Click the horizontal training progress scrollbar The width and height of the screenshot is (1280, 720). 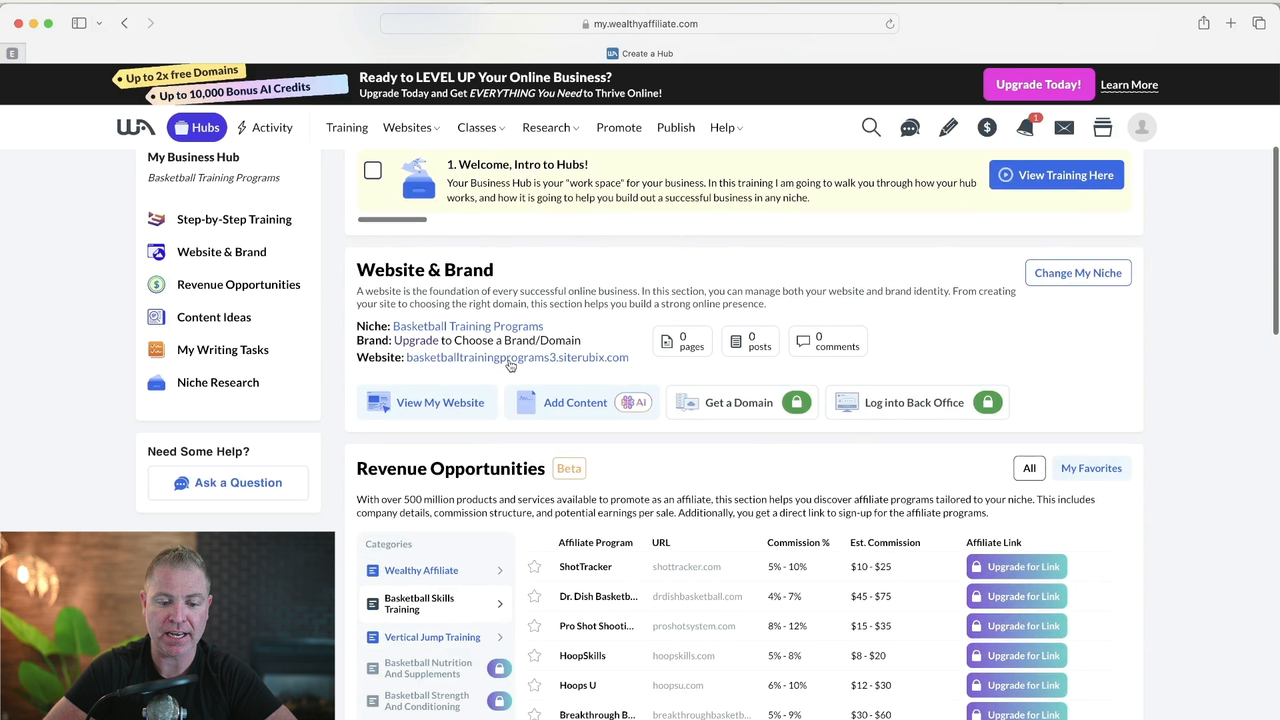click(392, 220)
